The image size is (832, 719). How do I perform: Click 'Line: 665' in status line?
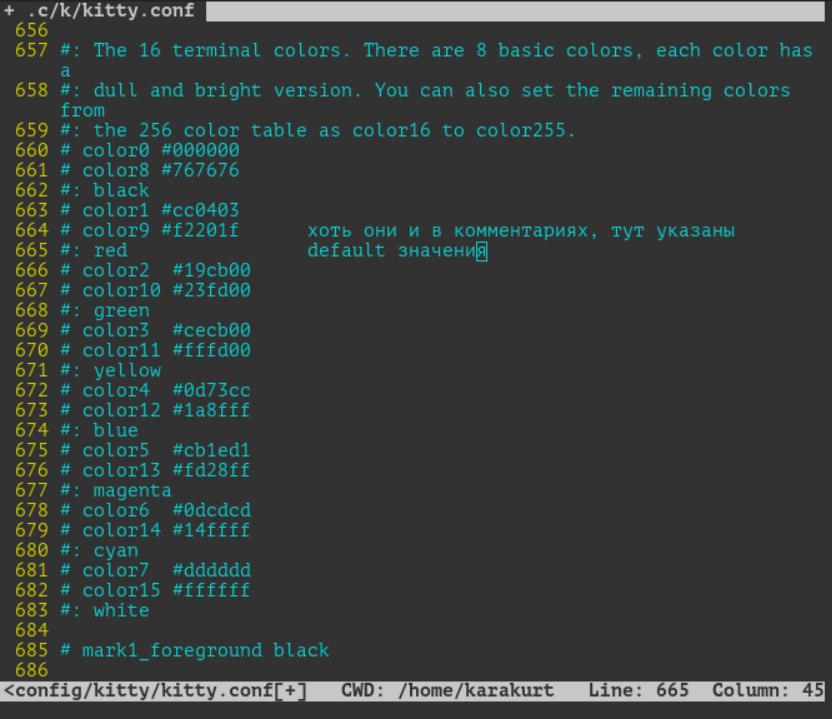tap(638, 690)
